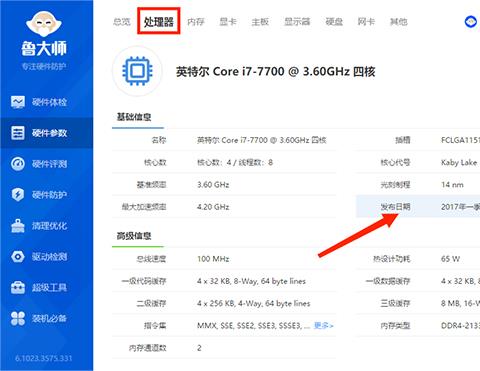Open 超级工具 toolbox icon

click(x=18, y=287)
